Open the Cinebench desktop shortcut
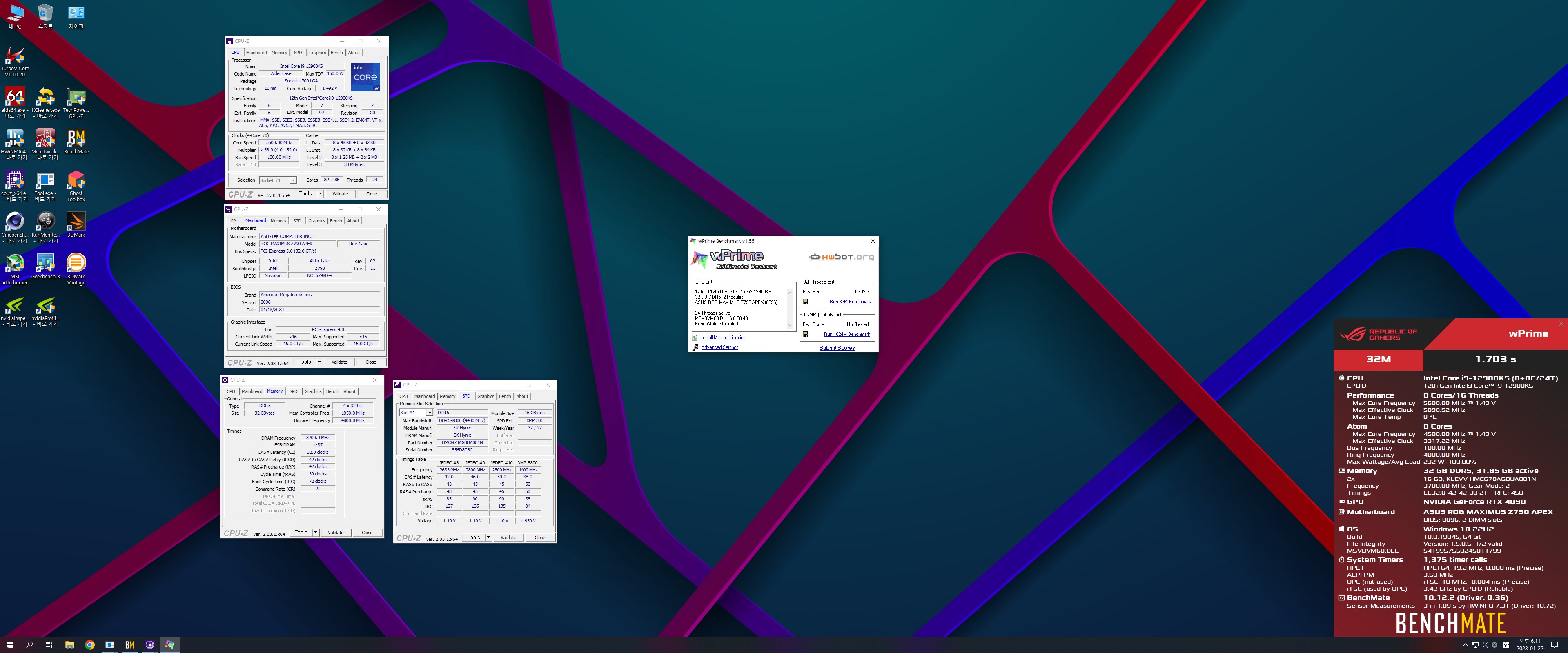 point(15,227)
